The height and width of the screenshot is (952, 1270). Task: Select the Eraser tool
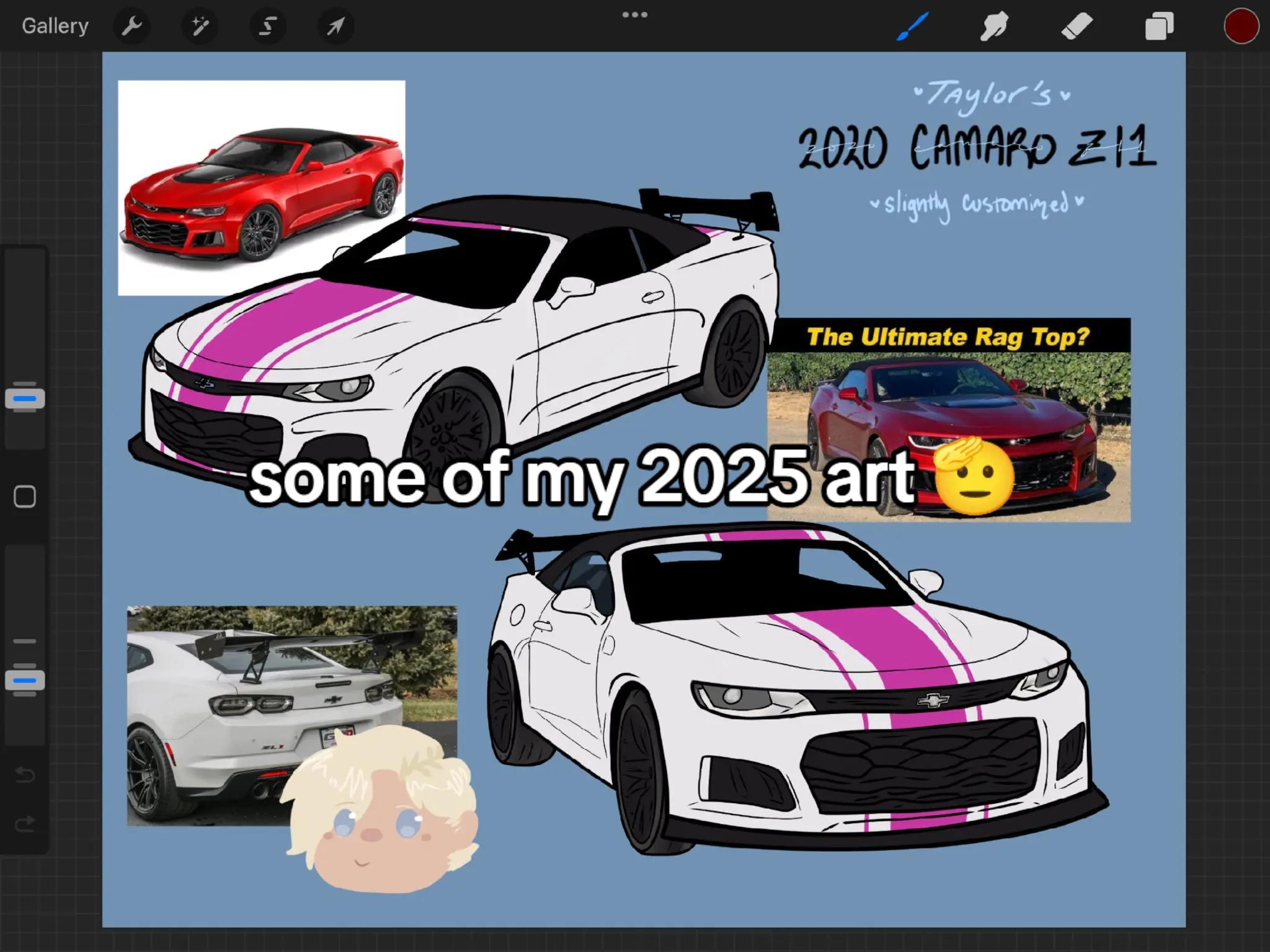tap(1077, 27)
